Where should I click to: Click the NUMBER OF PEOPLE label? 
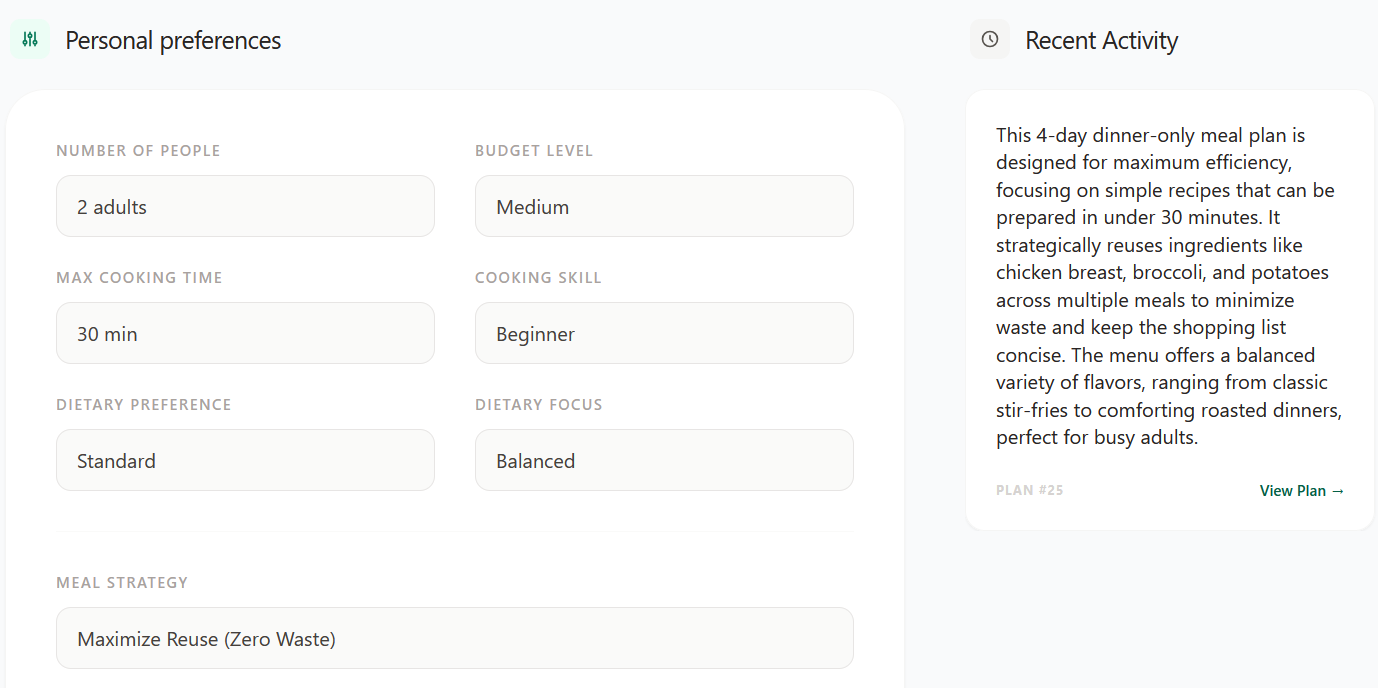click(x=138, y=151)
